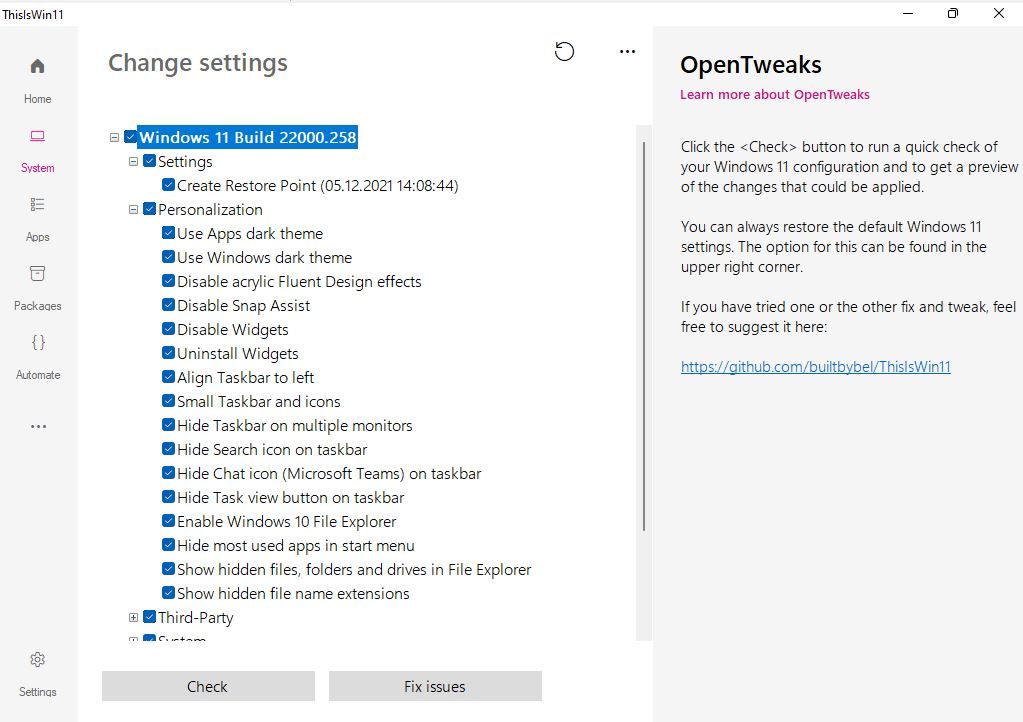The width and height of the screenshot is (1023, 722).
Task: Collapse the Settings tree node
Action: click(x=134, y=162)
